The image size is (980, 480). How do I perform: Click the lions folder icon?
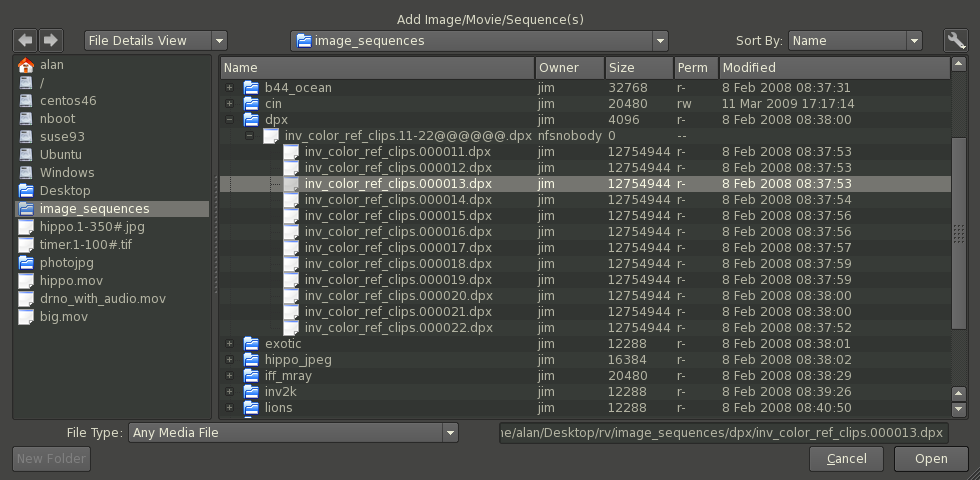coord(251,408)
